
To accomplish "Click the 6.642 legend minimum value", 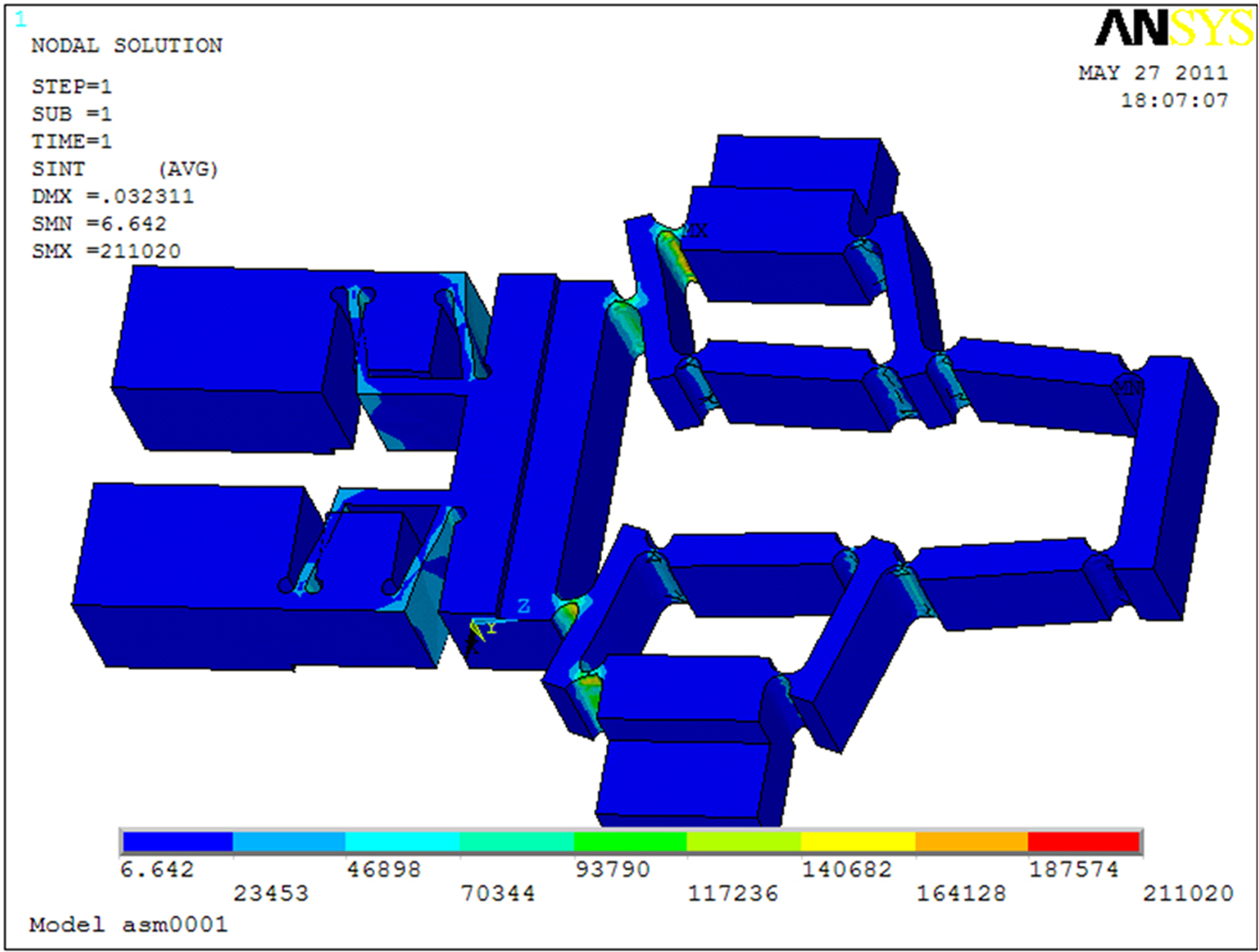I will pos(157,870).
